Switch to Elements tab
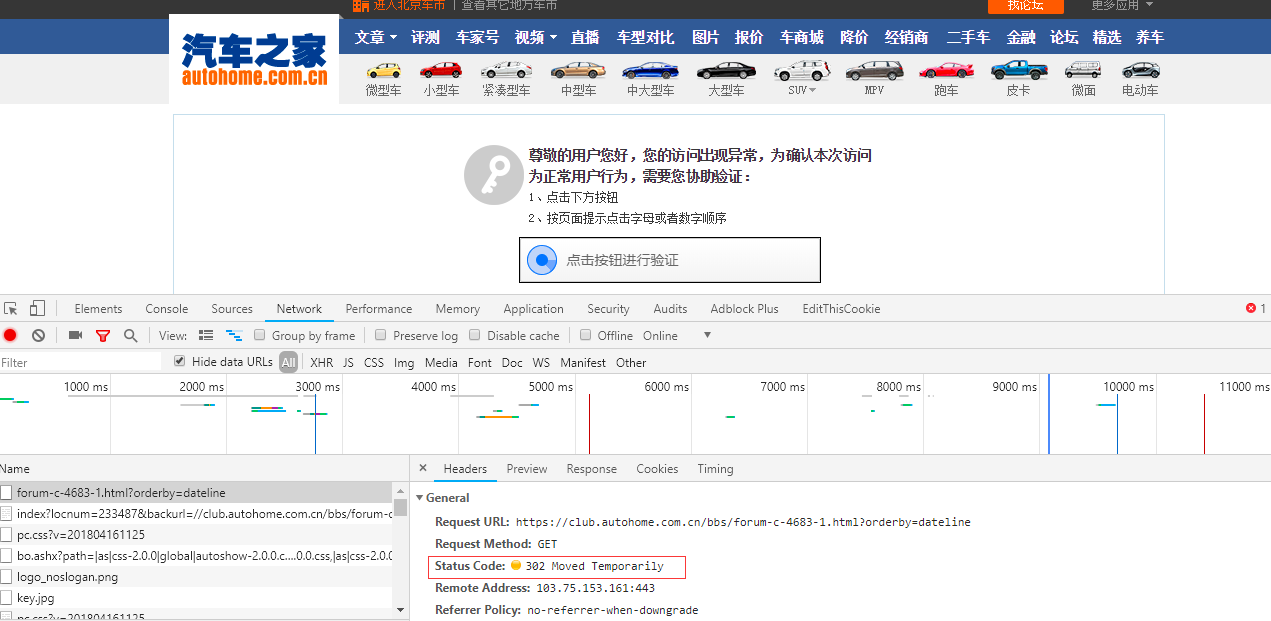The width and height of the screenshot is (1271, 621). 98,309
